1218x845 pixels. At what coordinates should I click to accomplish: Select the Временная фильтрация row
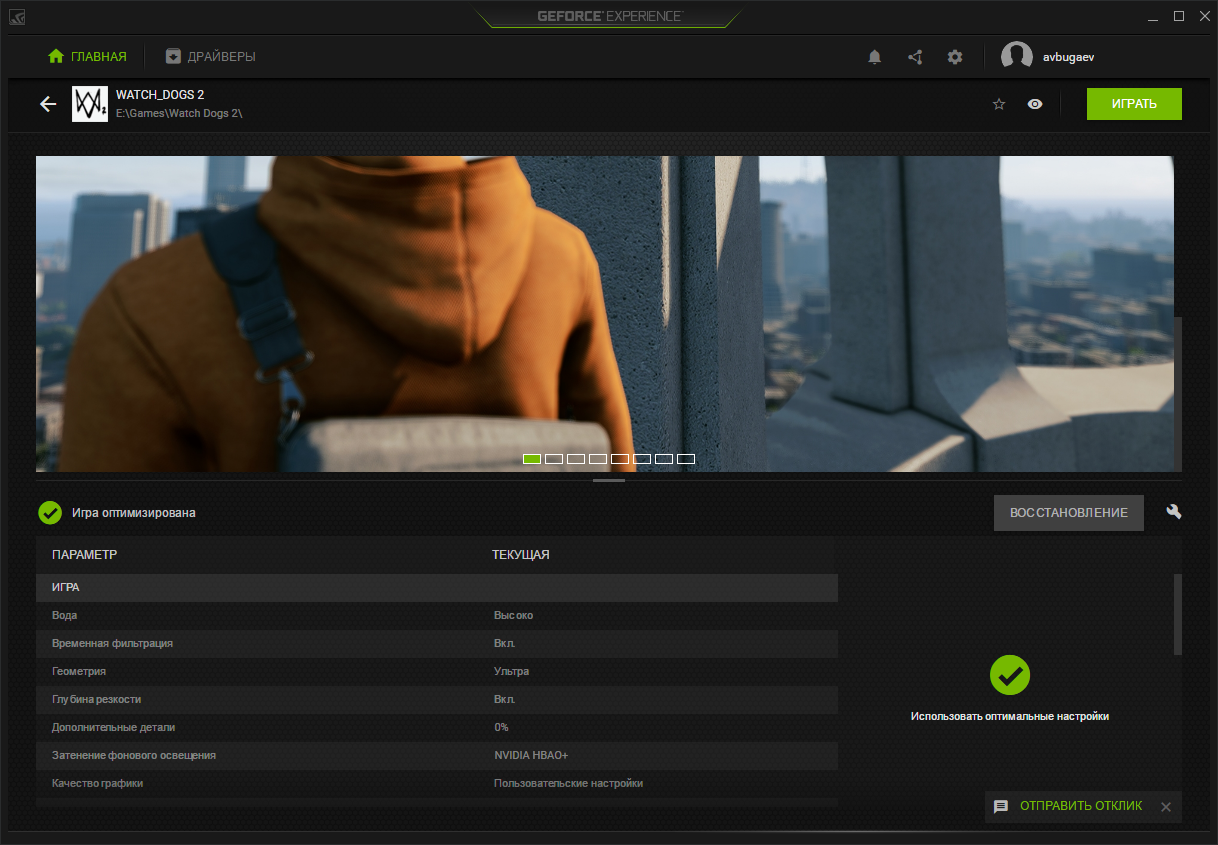tap(437, 643)
